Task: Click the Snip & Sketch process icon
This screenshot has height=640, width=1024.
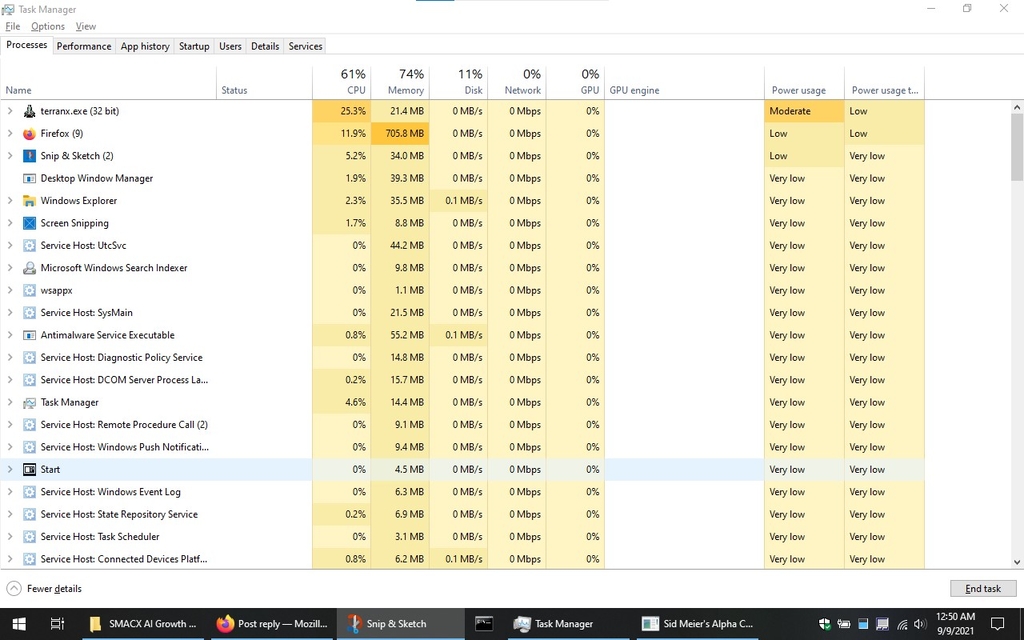Action: point(29,156)
